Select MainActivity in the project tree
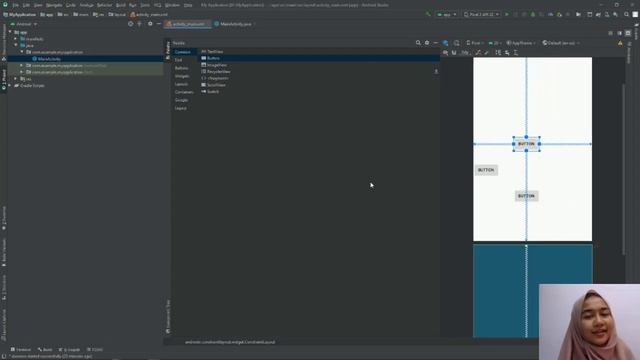The width and height of the screenshot is (640, 360). click(49, 59)
